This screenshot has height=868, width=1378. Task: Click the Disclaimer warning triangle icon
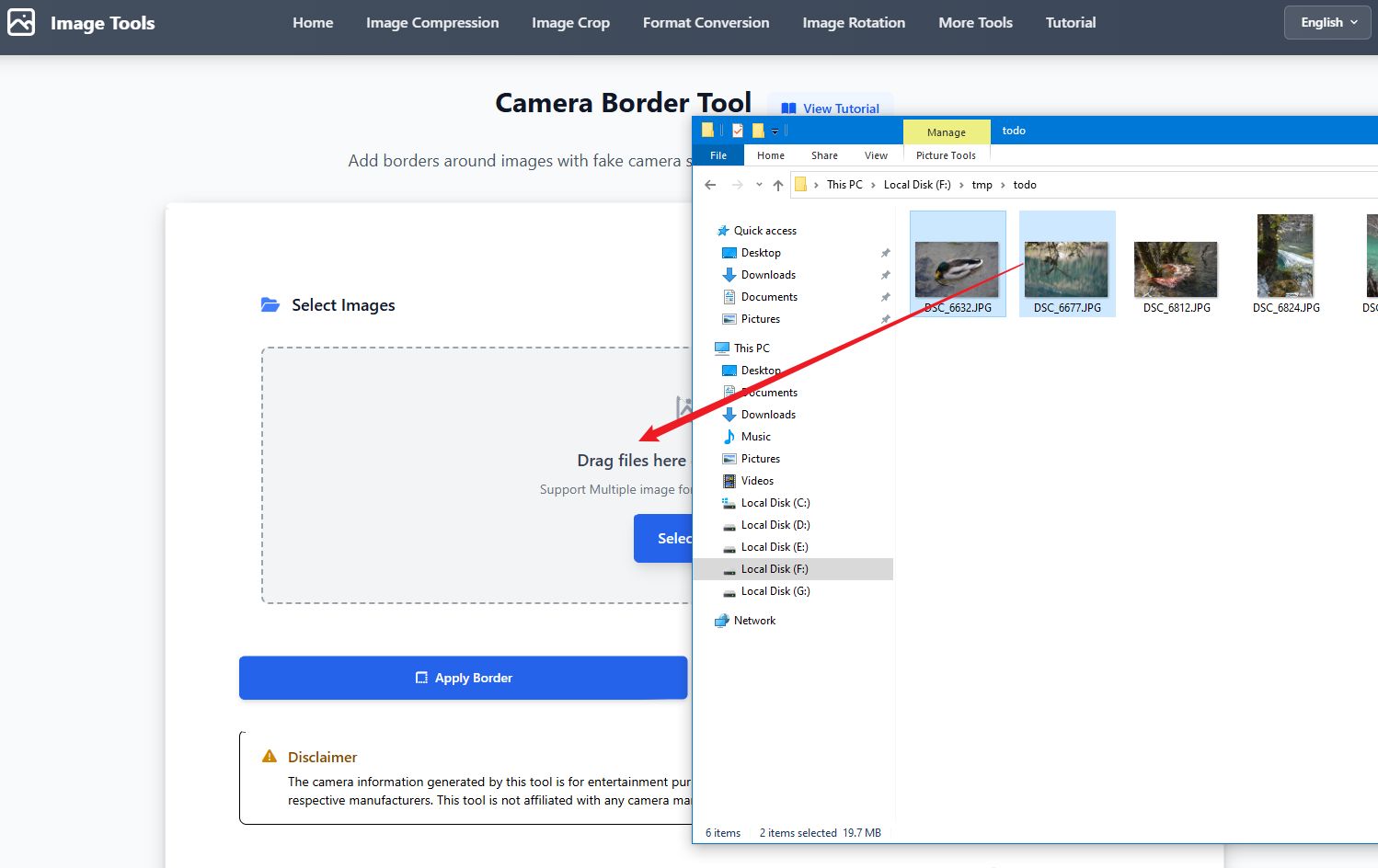point(270,757)
